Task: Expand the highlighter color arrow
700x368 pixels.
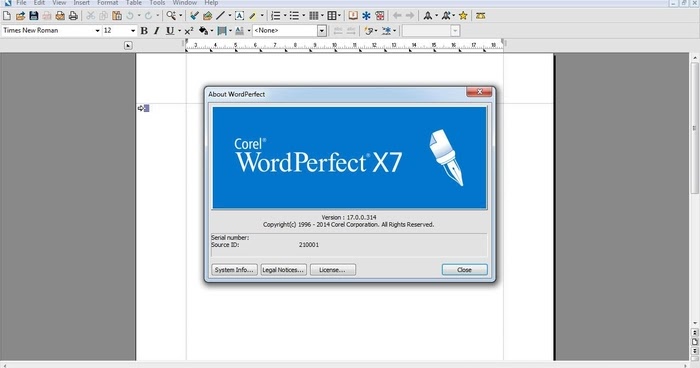Action: [262, 16]
